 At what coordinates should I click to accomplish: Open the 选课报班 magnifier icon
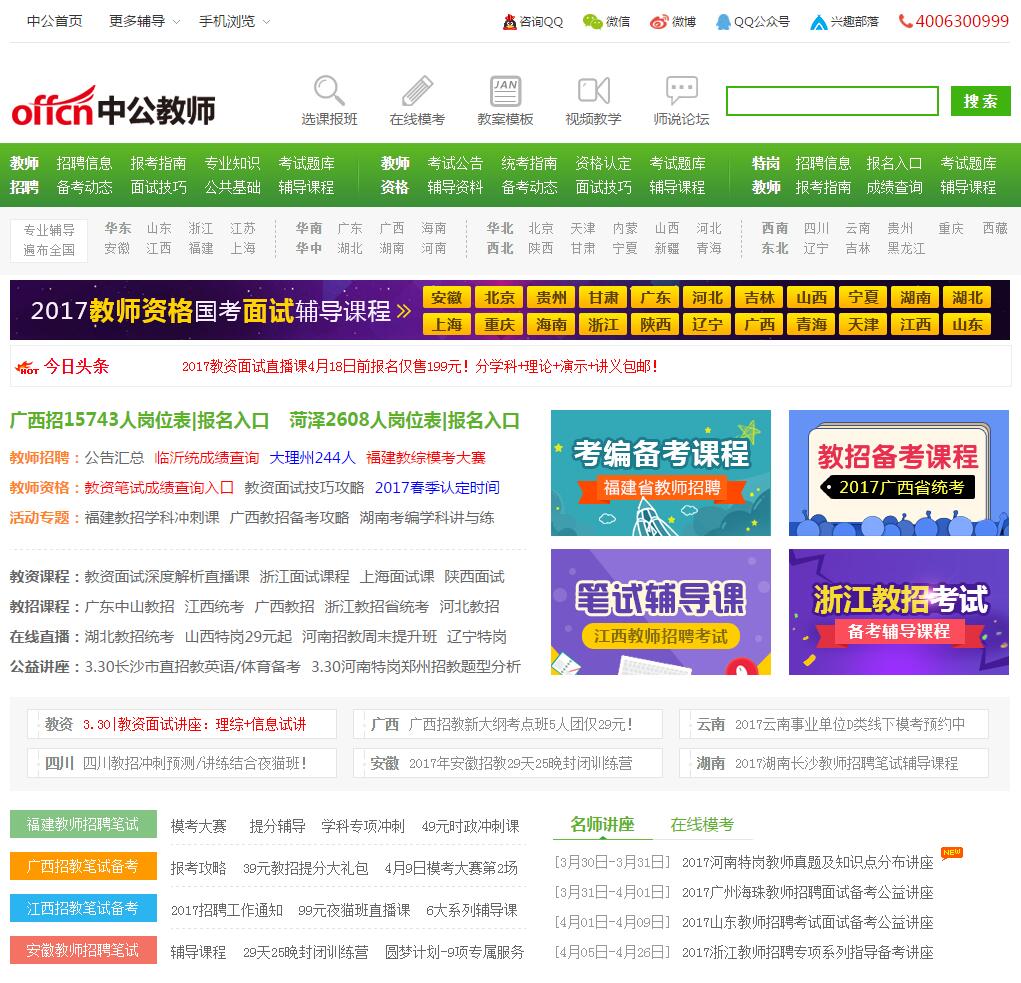[x=329, y=90]
